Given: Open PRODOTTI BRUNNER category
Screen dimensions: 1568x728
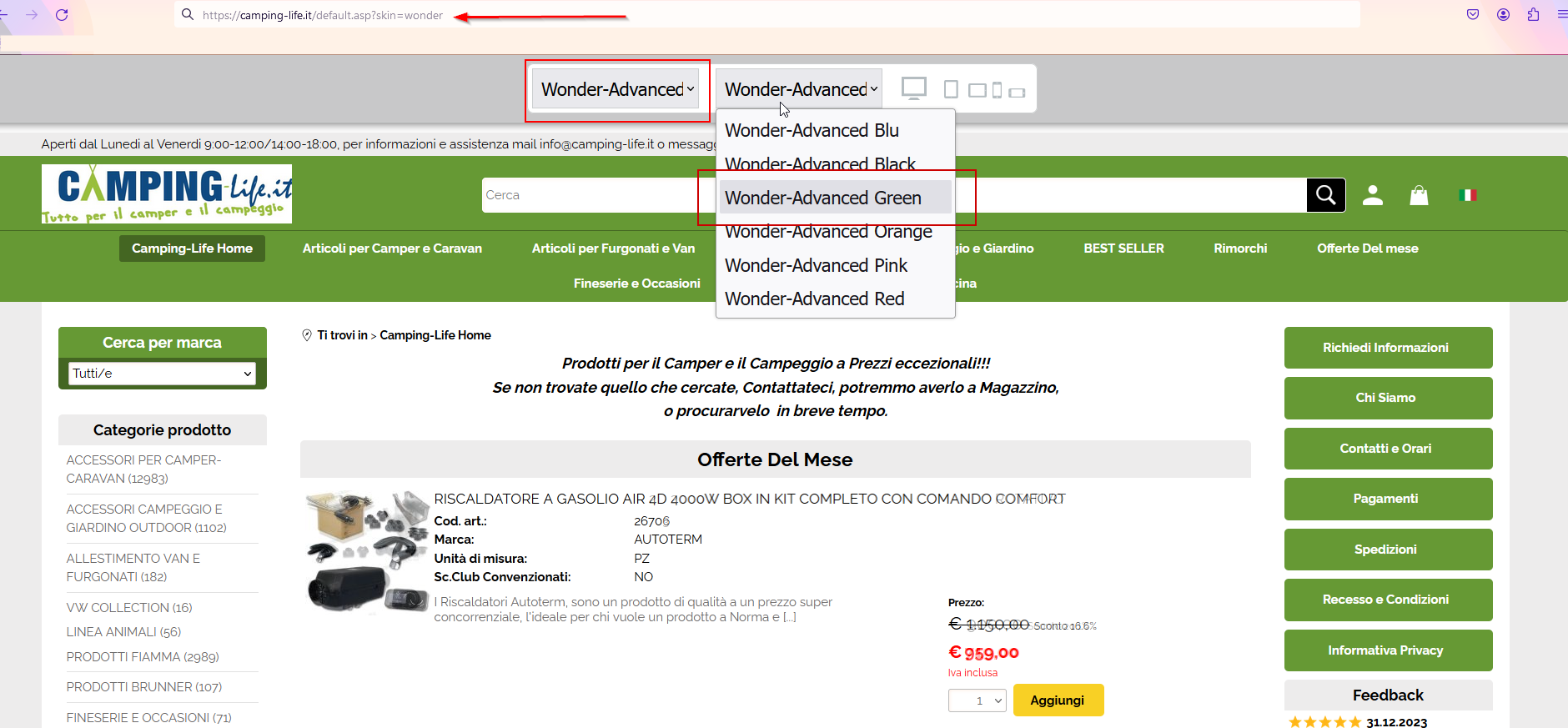Looking at the screenshot, I should [x=144, y=687].
